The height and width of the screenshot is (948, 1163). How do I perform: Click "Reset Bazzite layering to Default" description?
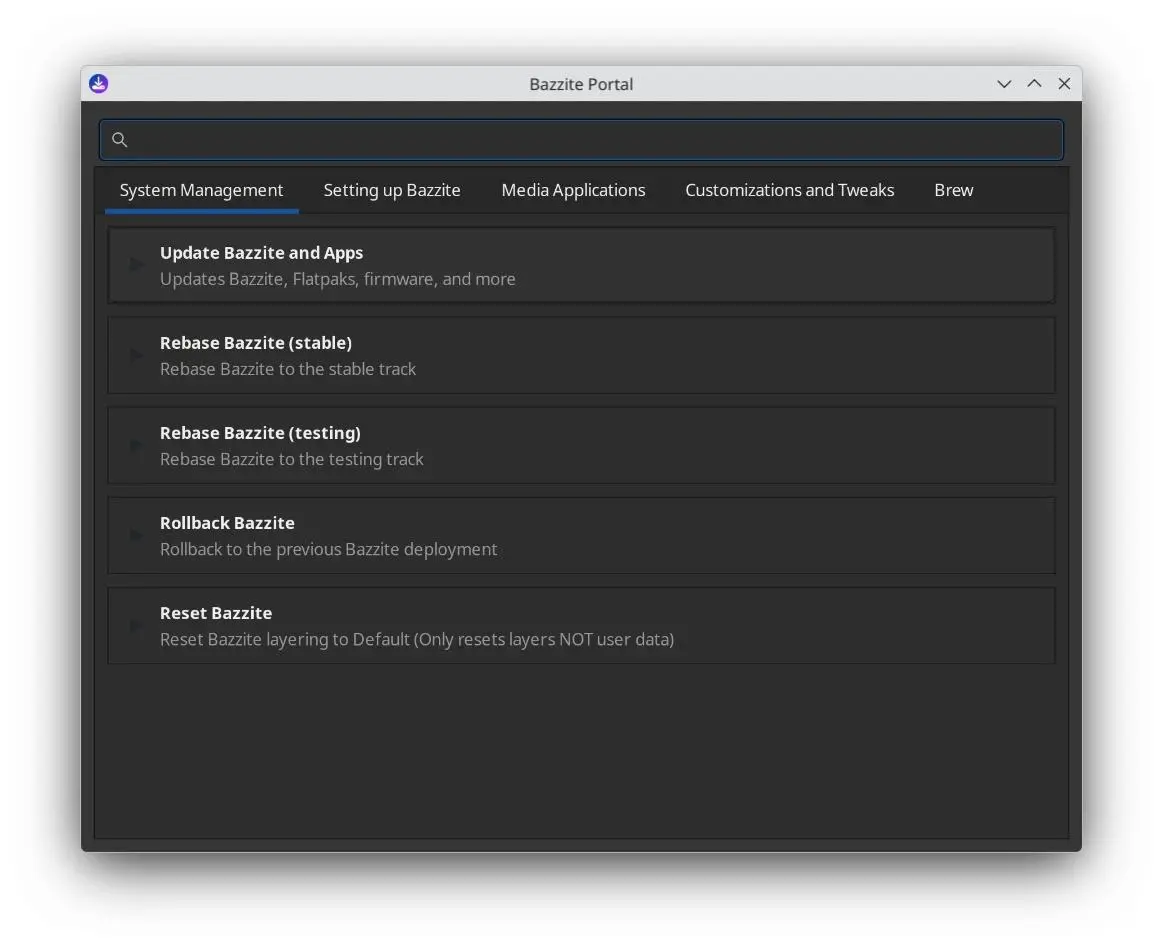(417, 639)
